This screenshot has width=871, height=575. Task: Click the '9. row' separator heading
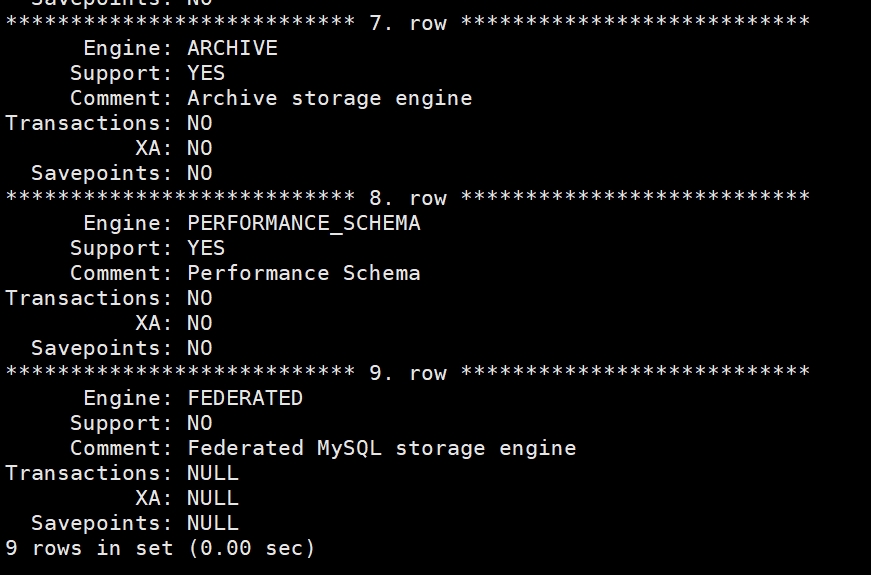tap(408, 373)
